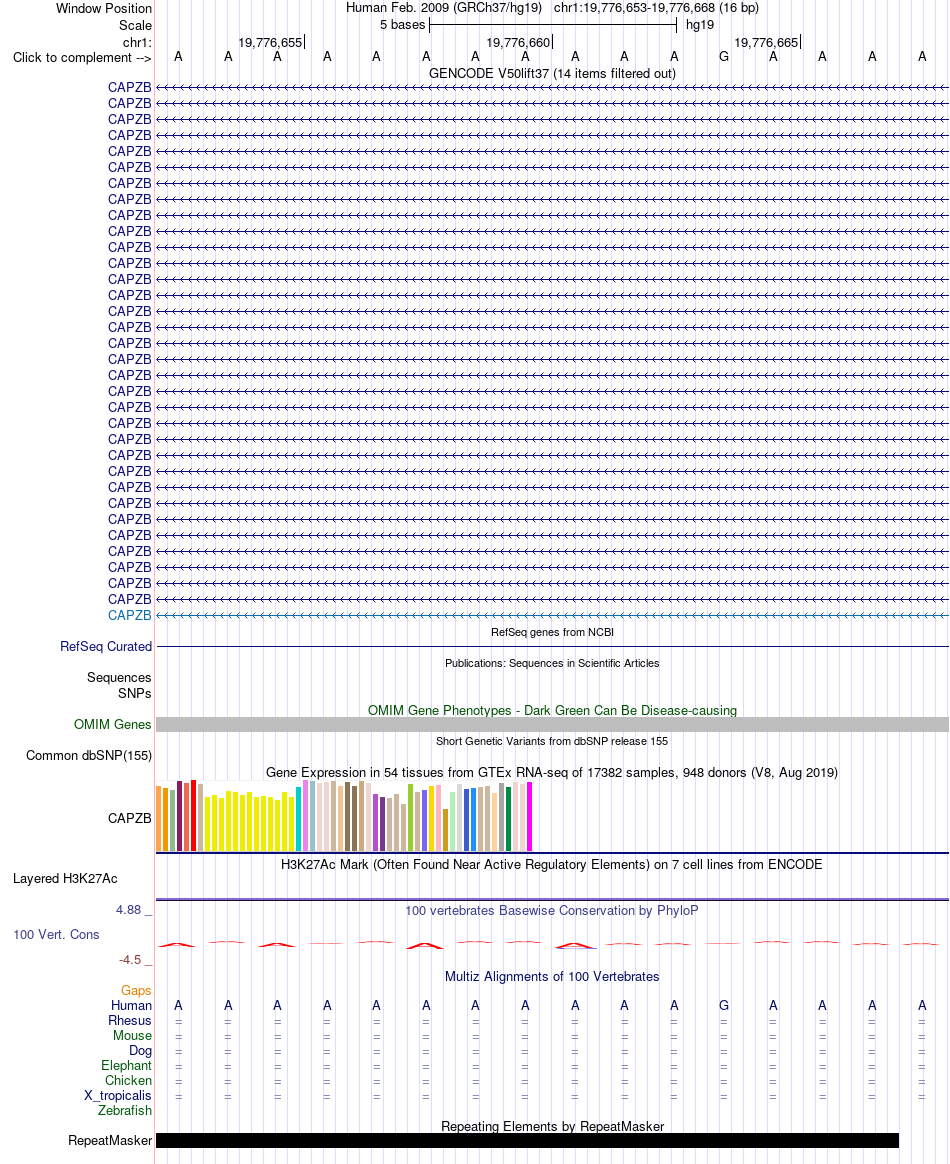This screenshot has height=1164, width=950.
Task: Open 'OMIM Gene Phenotypes' track title
Action: [552, 710]
